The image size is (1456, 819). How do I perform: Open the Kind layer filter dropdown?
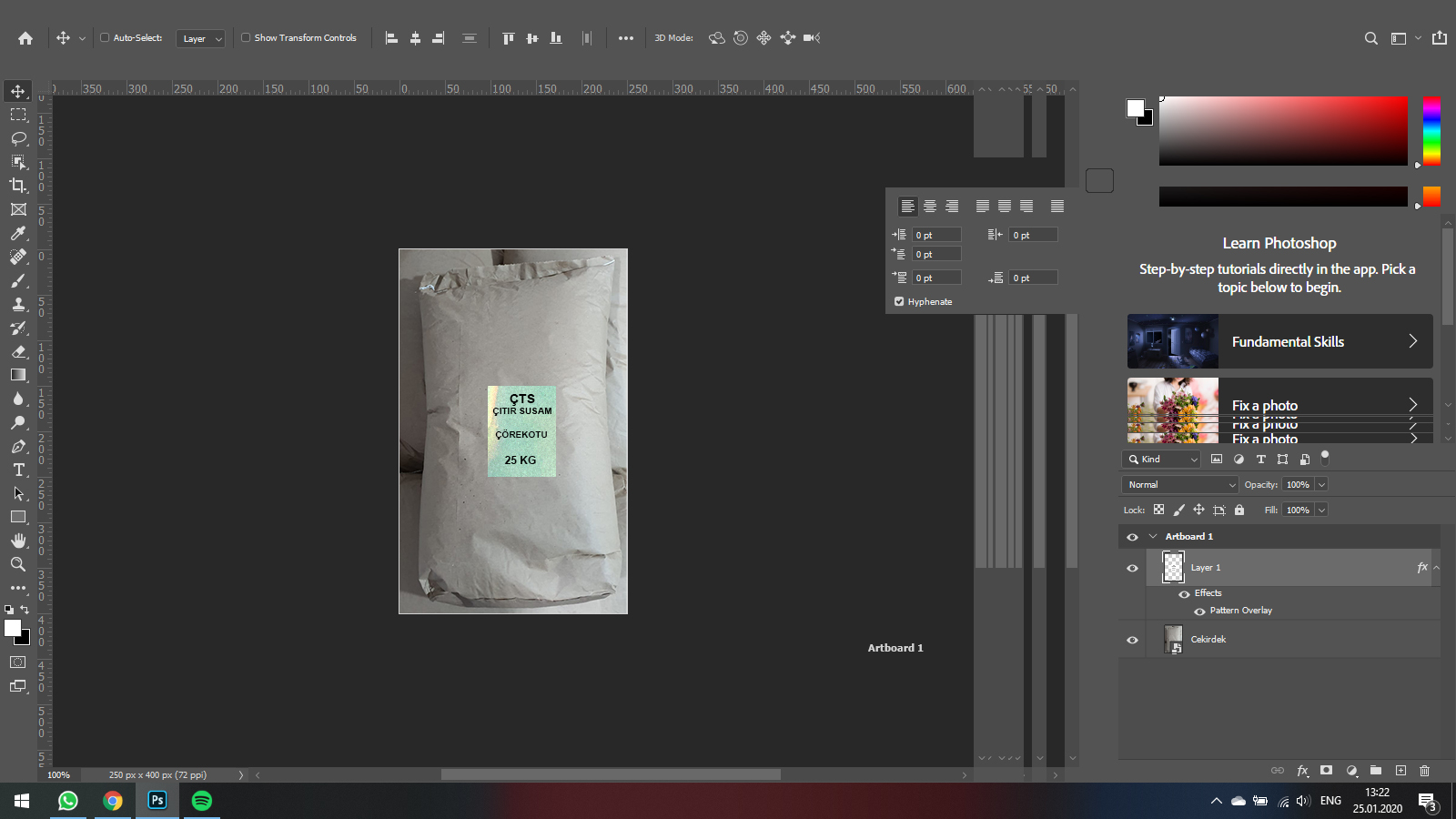click(1161, 459)
